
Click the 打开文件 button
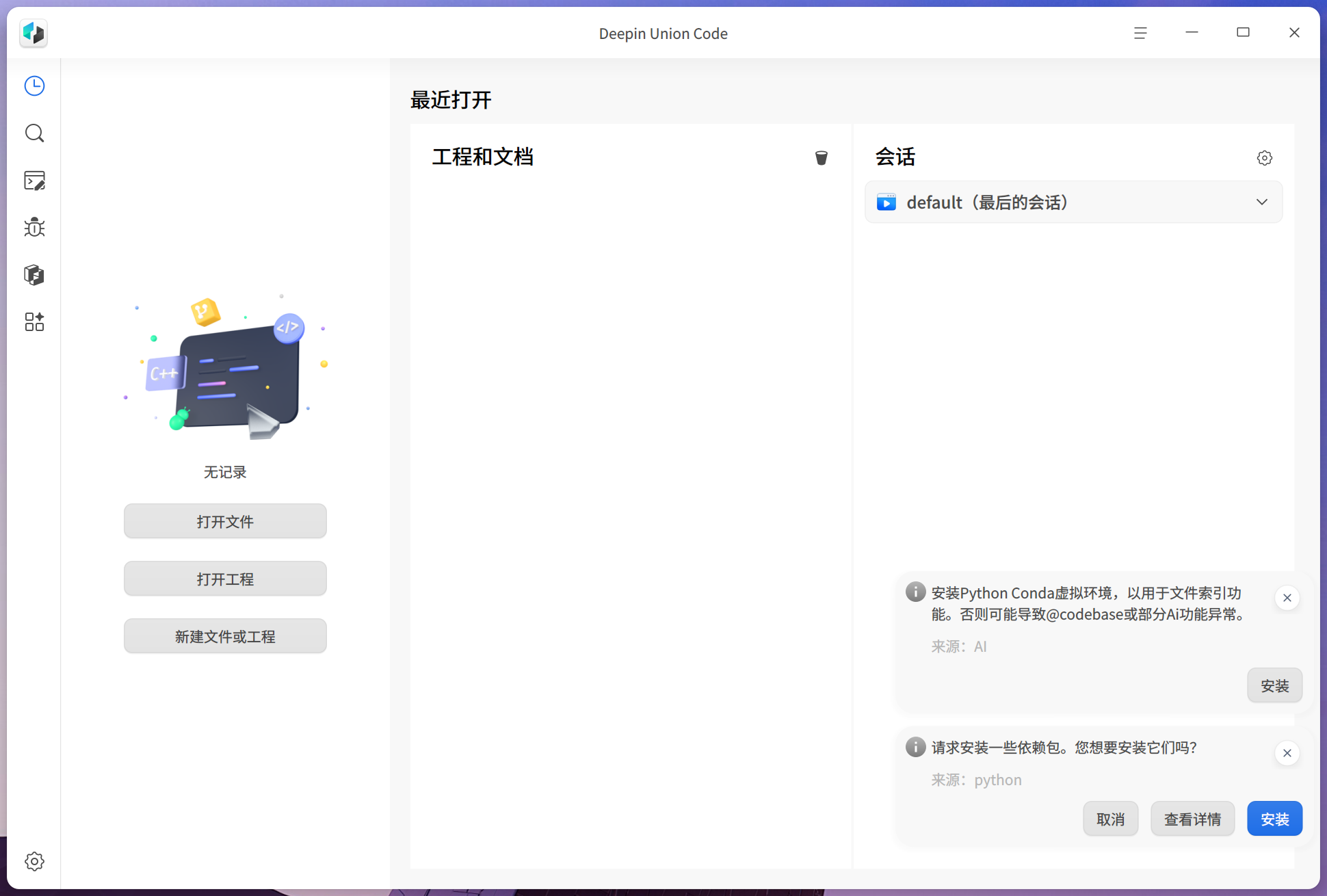225,522
